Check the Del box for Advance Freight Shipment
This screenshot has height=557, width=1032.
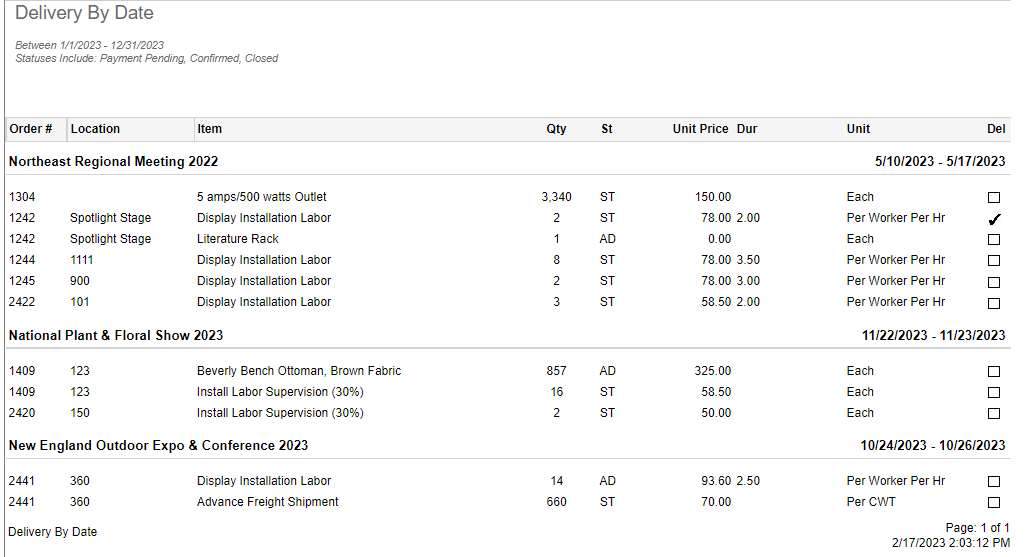(993, 503)
